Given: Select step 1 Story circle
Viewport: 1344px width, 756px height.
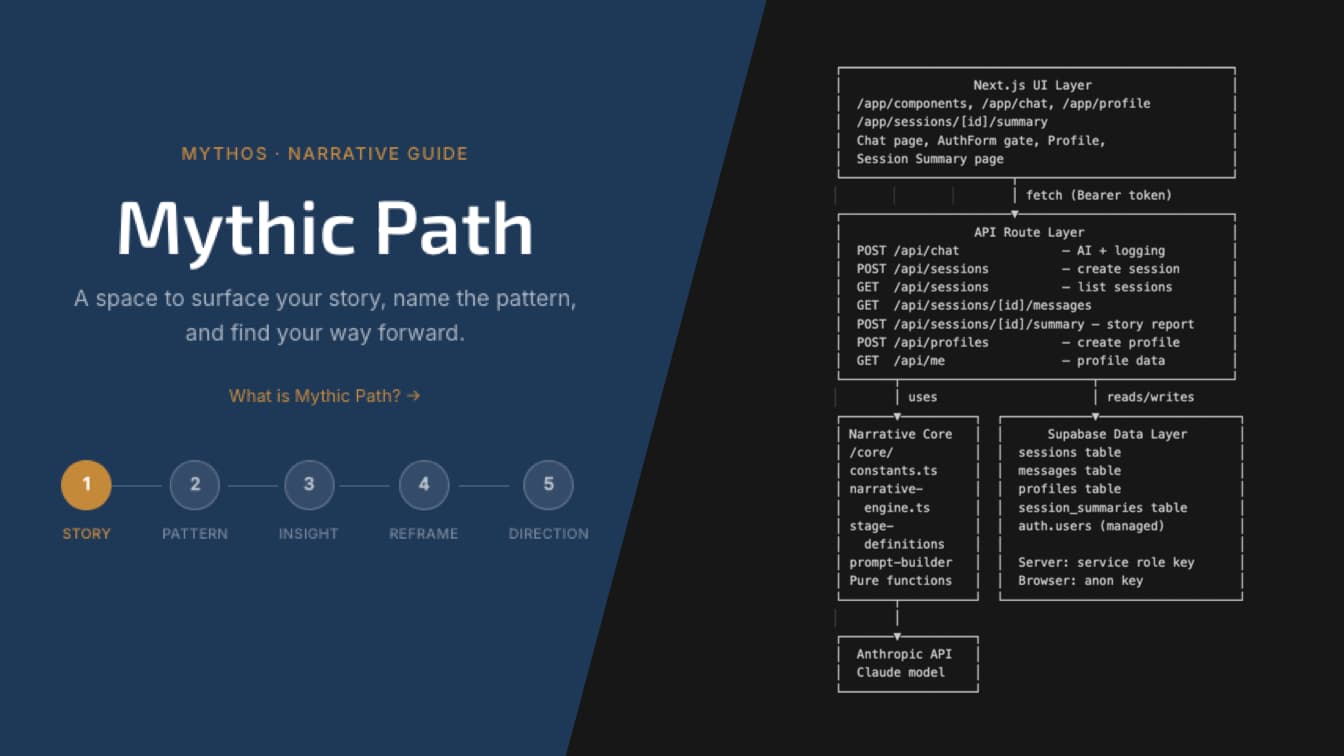Looking at the screenshot, I should (x=86, y=485).
